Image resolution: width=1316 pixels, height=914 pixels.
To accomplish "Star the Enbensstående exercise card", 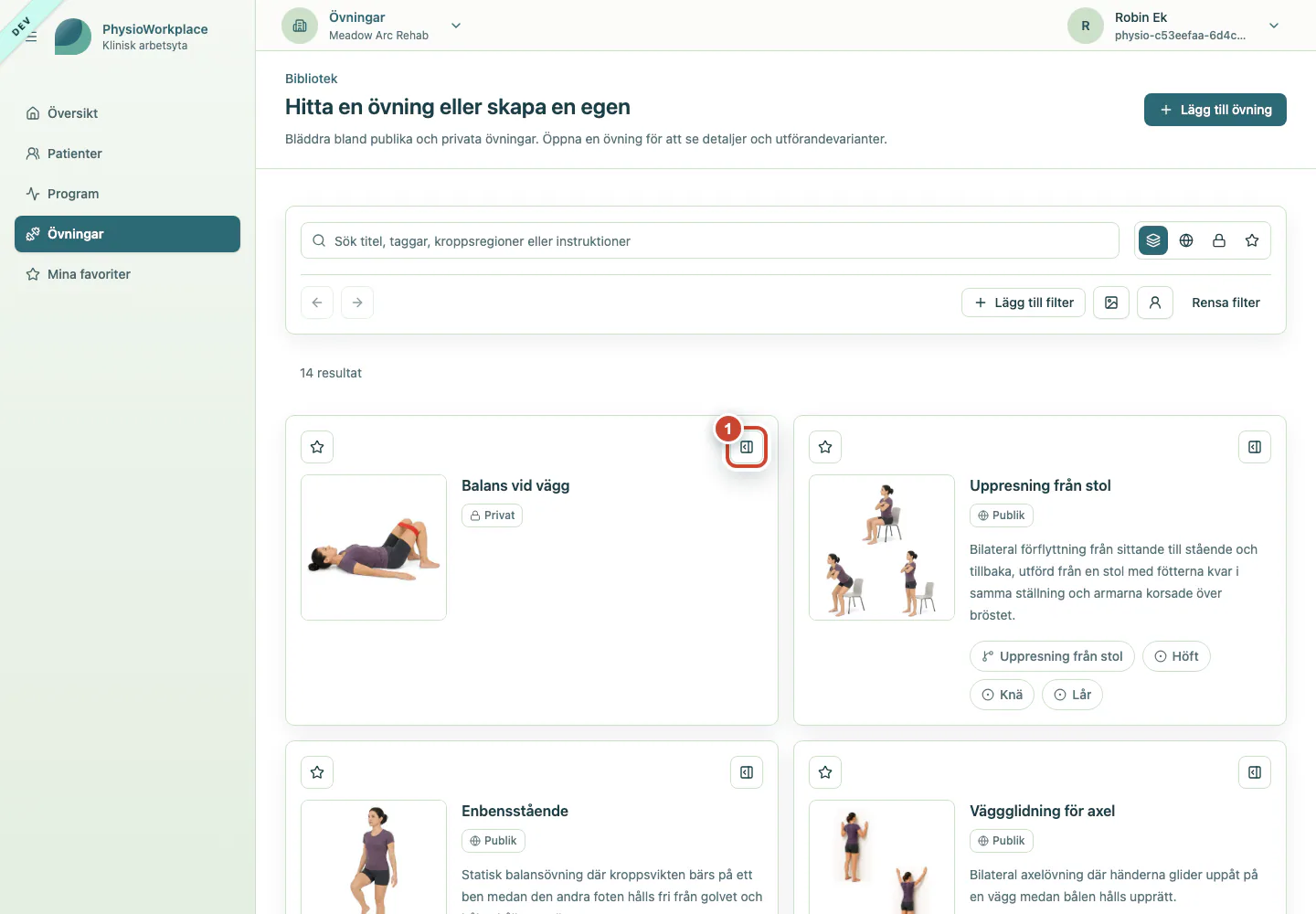I will coord(317,772).
